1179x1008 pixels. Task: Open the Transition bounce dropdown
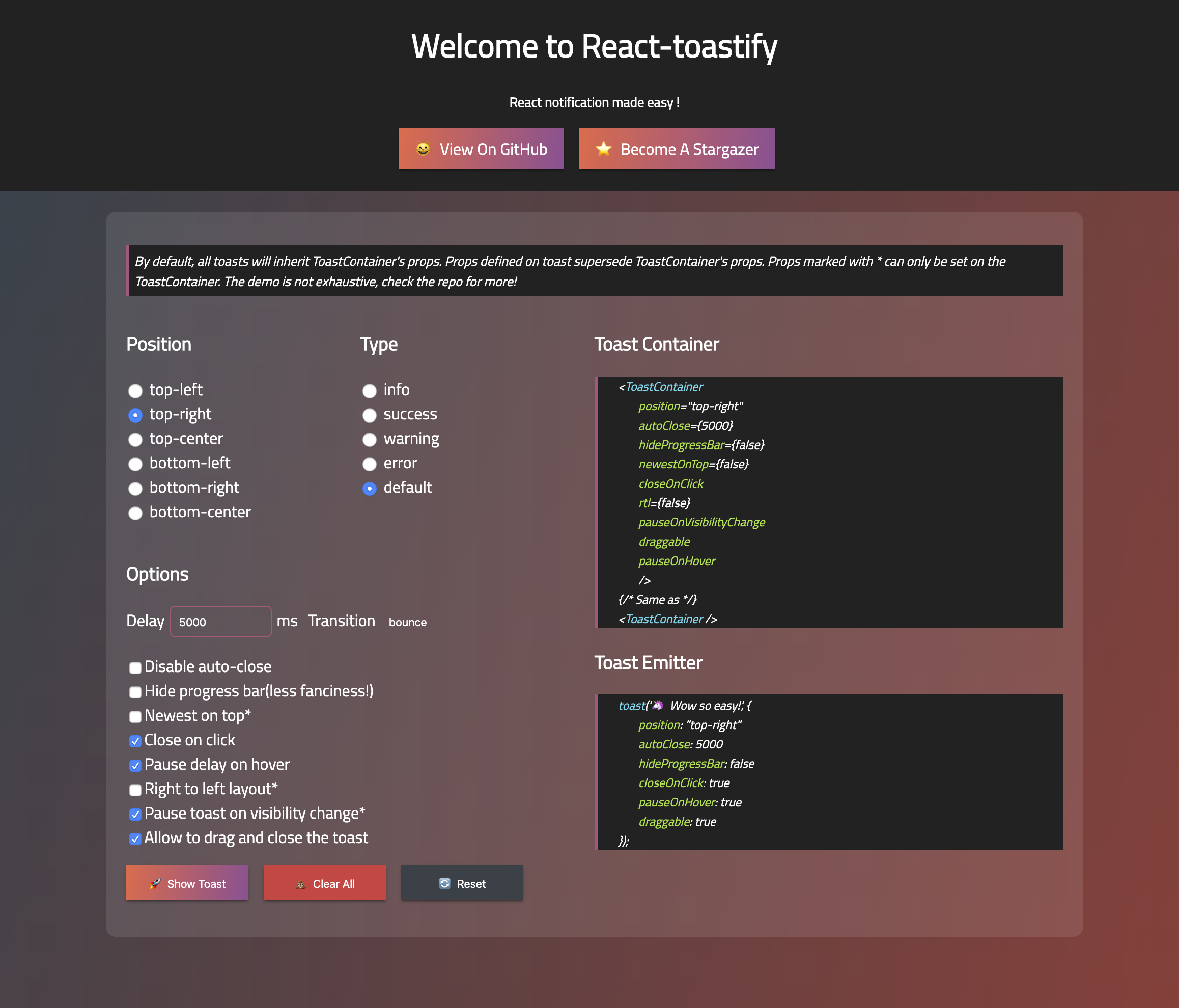[407, 622]
